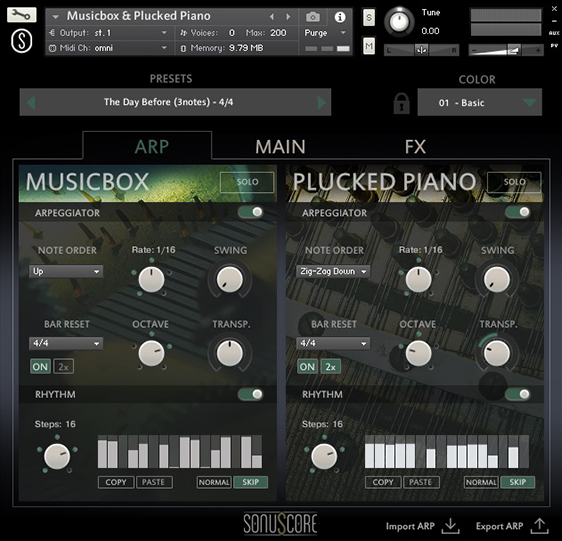The image size is (562, 541).
Task: Click the Export ARP upload icon
Action: click(x=539, y=526)
